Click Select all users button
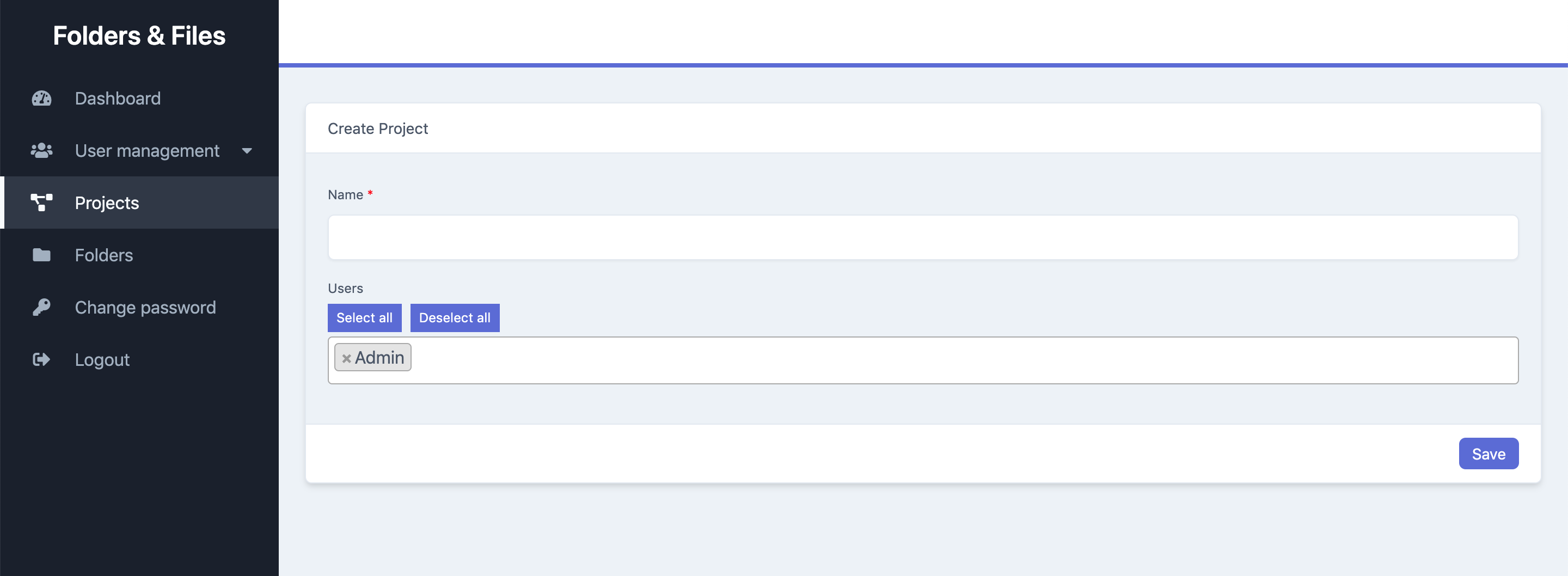Image resolution: width=1568 pixels, height=576 pixels. point(364,317)
